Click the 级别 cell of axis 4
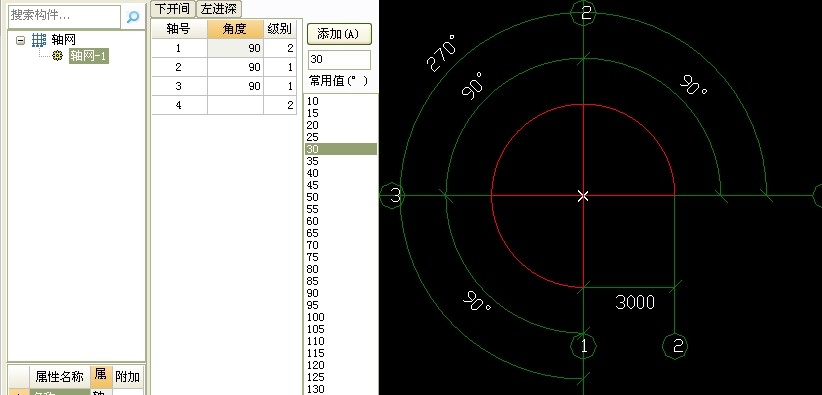 pos(280,105)
